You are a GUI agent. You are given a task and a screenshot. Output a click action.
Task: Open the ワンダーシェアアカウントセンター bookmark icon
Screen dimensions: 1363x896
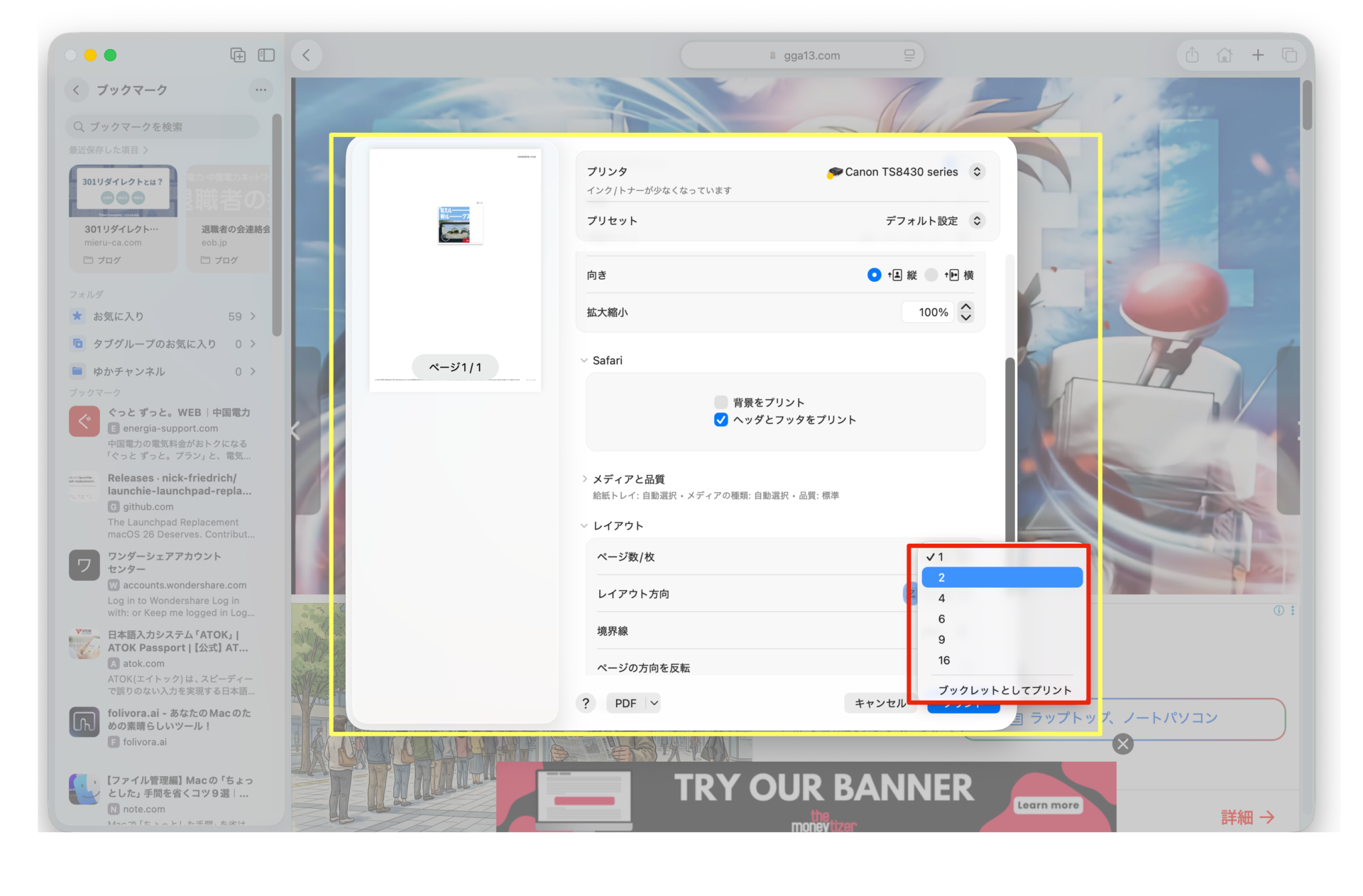[x=84, y=566]
